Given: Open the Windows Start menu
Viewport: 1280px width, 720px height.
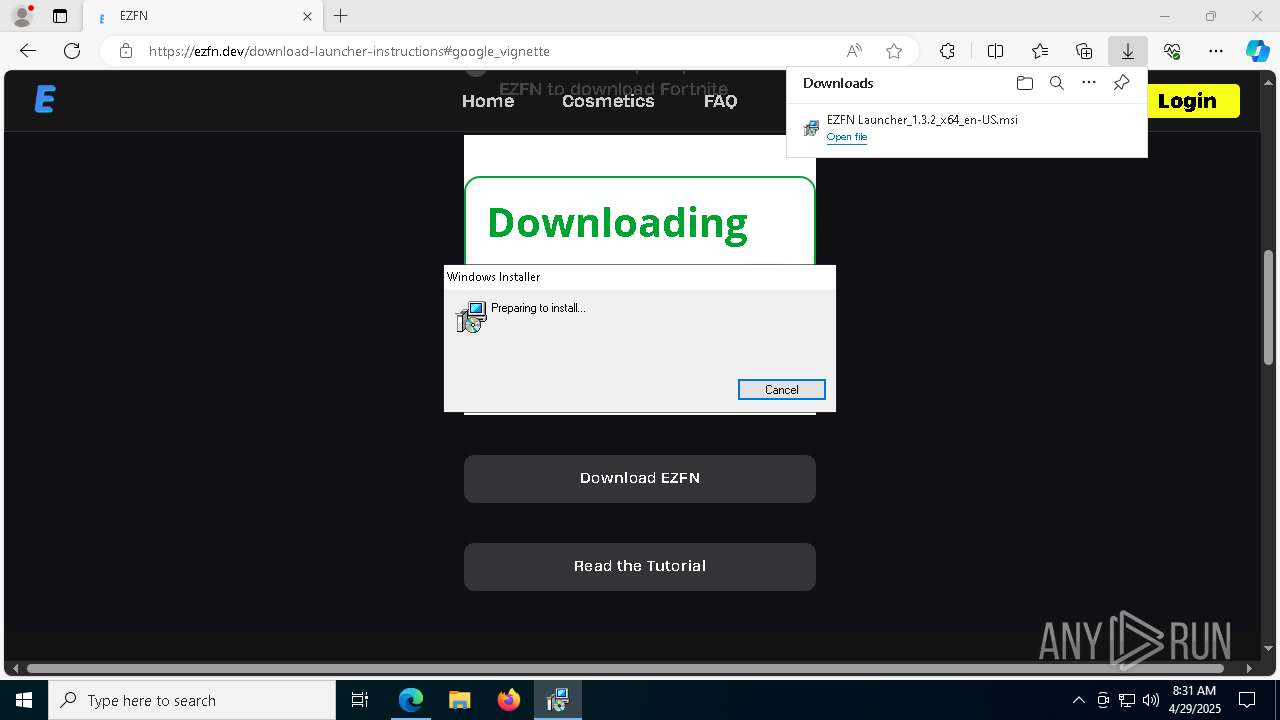Looking at the screenshot, I should (24, 700).
